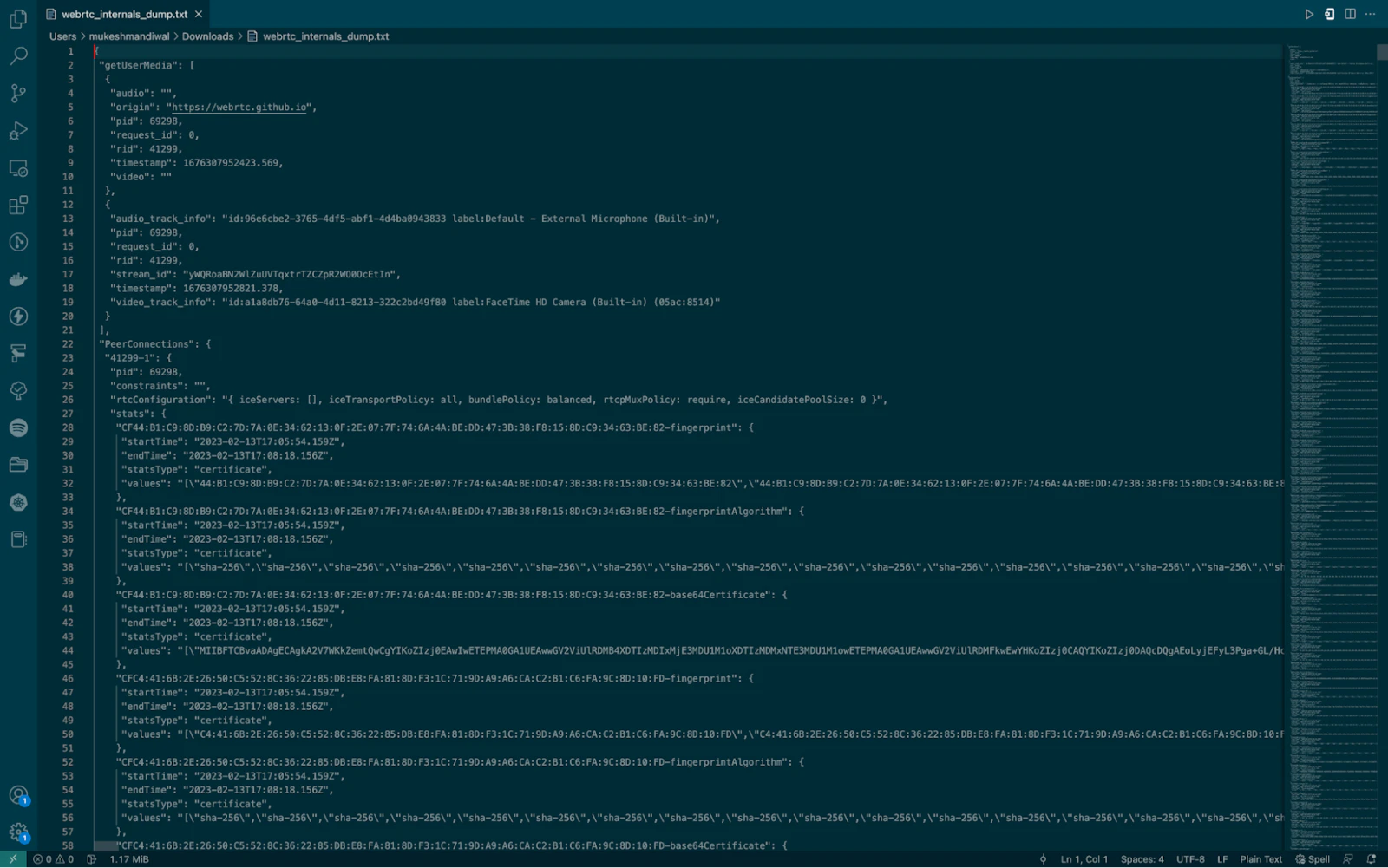Open the Spotify icon in activity bar
Image resolution: width=1388 pixels, height=868 pixels.
tap(18, 427)
